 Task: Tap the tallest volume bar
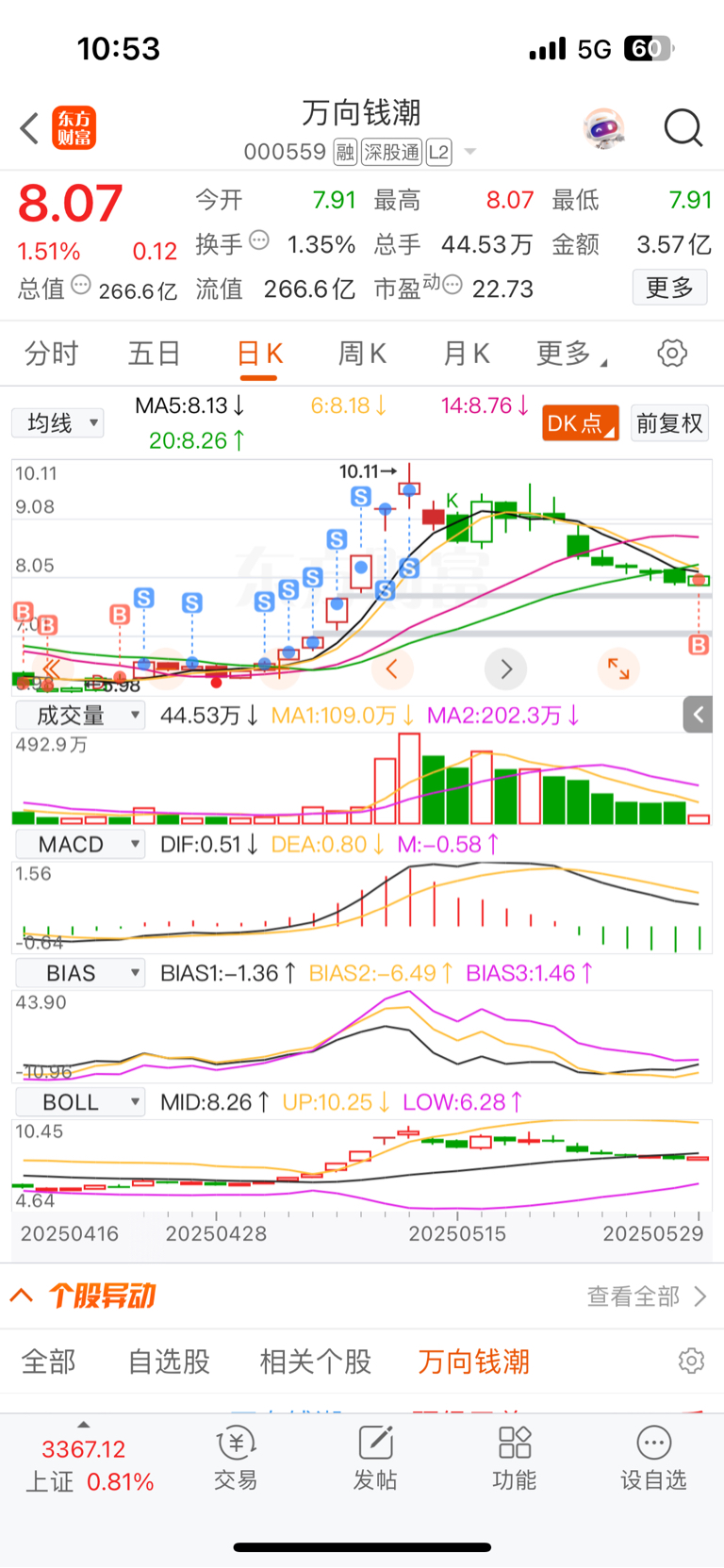[x=409, y=779]
